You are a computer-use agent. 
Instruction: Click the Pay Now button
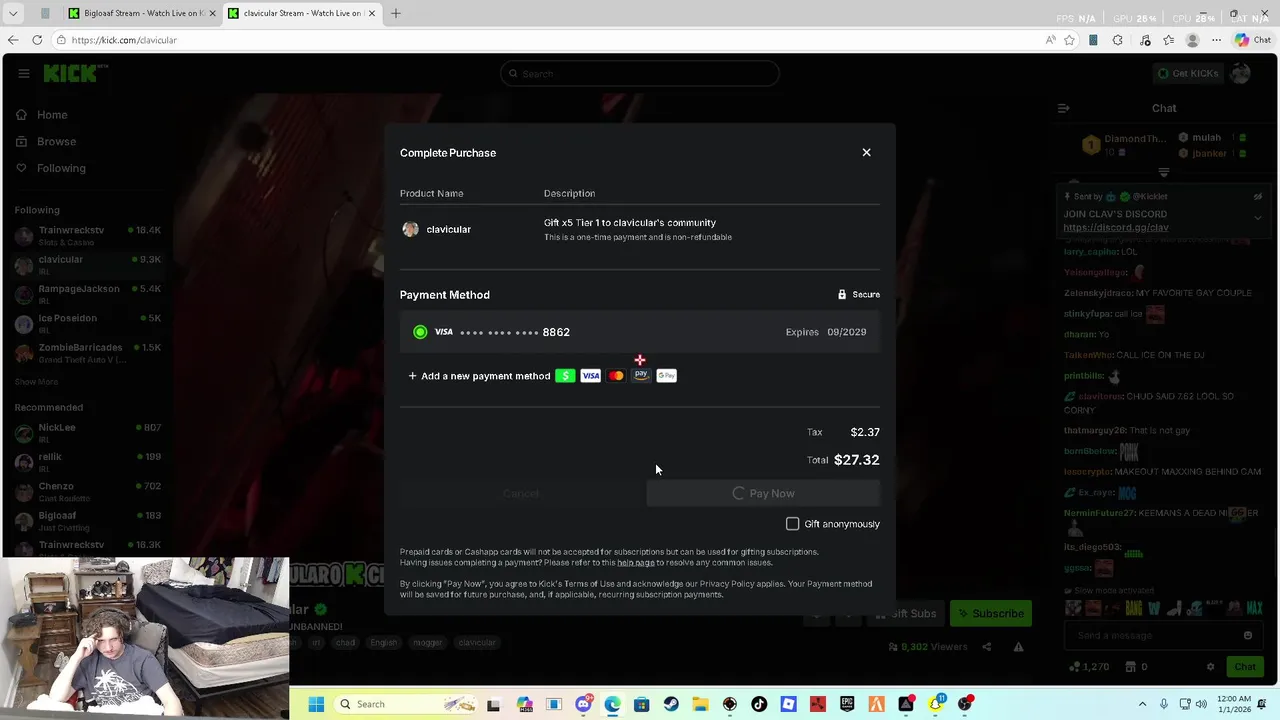tap(763, 493)
